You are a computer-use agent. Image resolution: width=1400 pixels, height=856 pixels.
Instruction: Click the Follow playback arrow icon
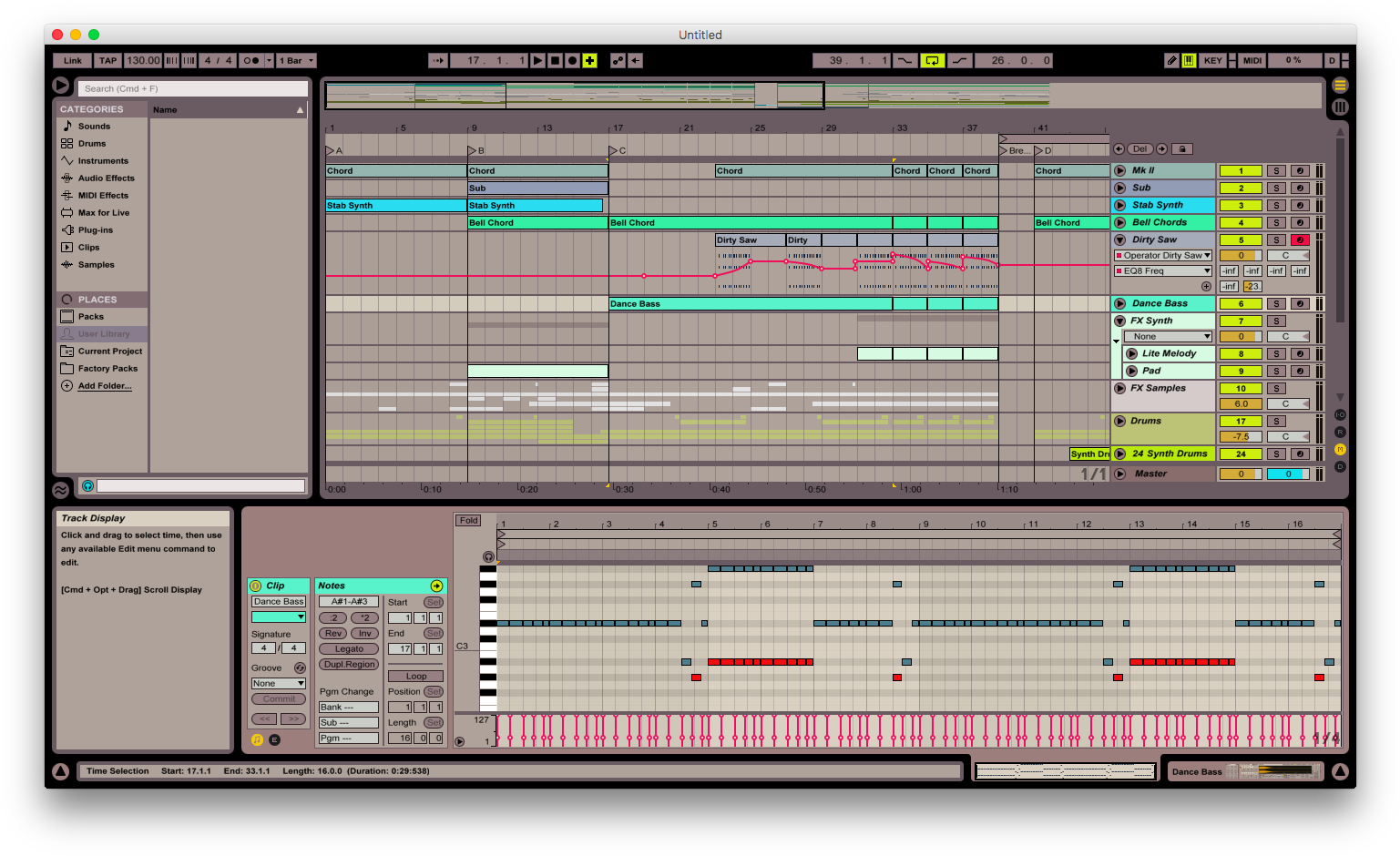[438, 60]
